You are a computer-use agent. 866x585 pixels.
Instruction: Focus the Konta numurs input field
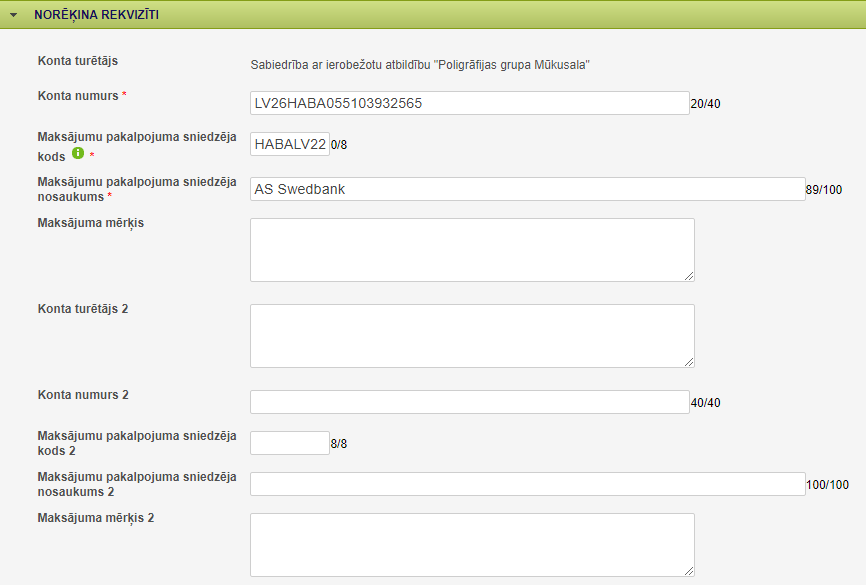click(469, 103)
